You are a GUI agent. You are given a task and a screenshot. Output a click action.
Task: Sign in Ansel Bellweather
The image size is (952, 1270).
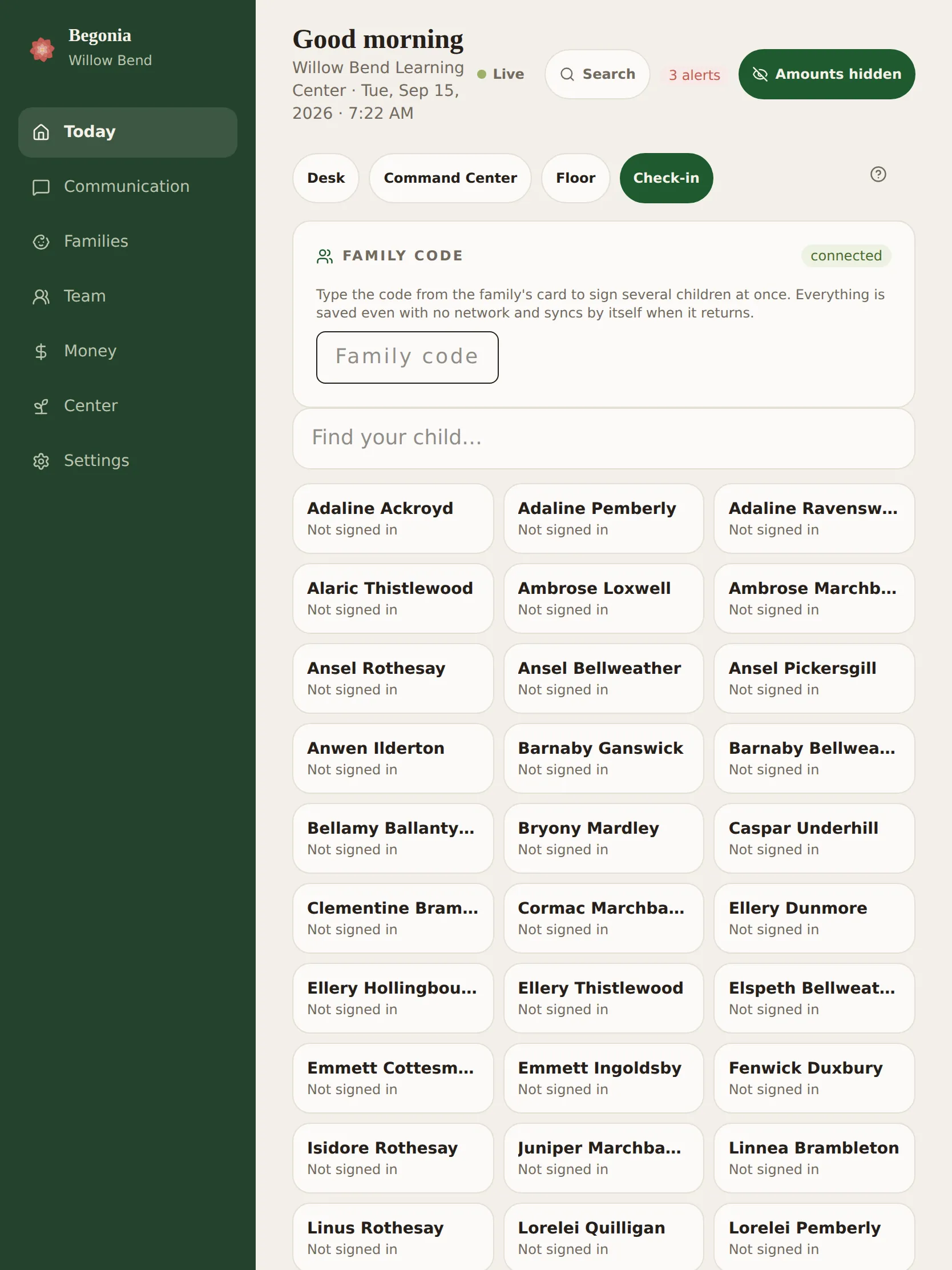(603, 678)
